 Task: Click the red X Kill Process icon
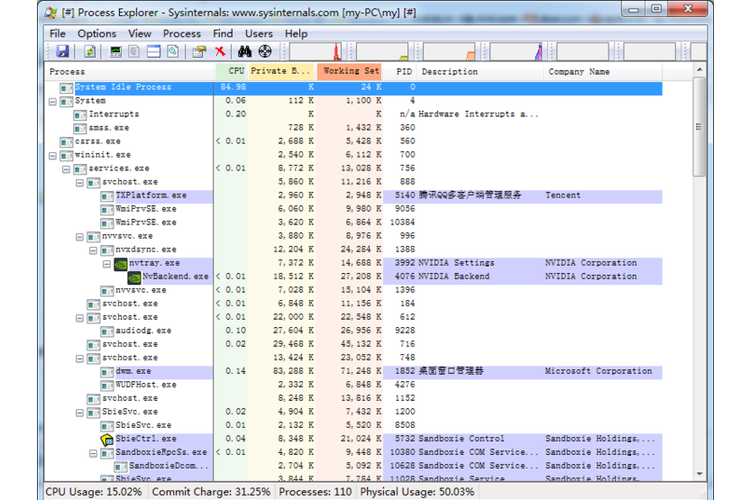coord(220,51)
